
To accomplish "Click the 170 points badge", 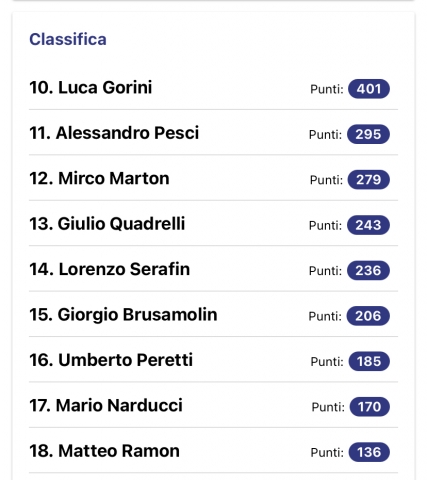I will tap(369, 407).
